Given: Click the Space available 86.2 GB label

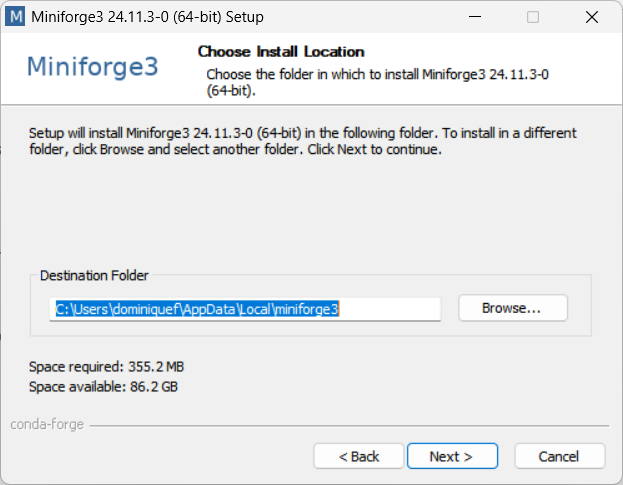Looking at the screenshot, I should tap(103, 386).
